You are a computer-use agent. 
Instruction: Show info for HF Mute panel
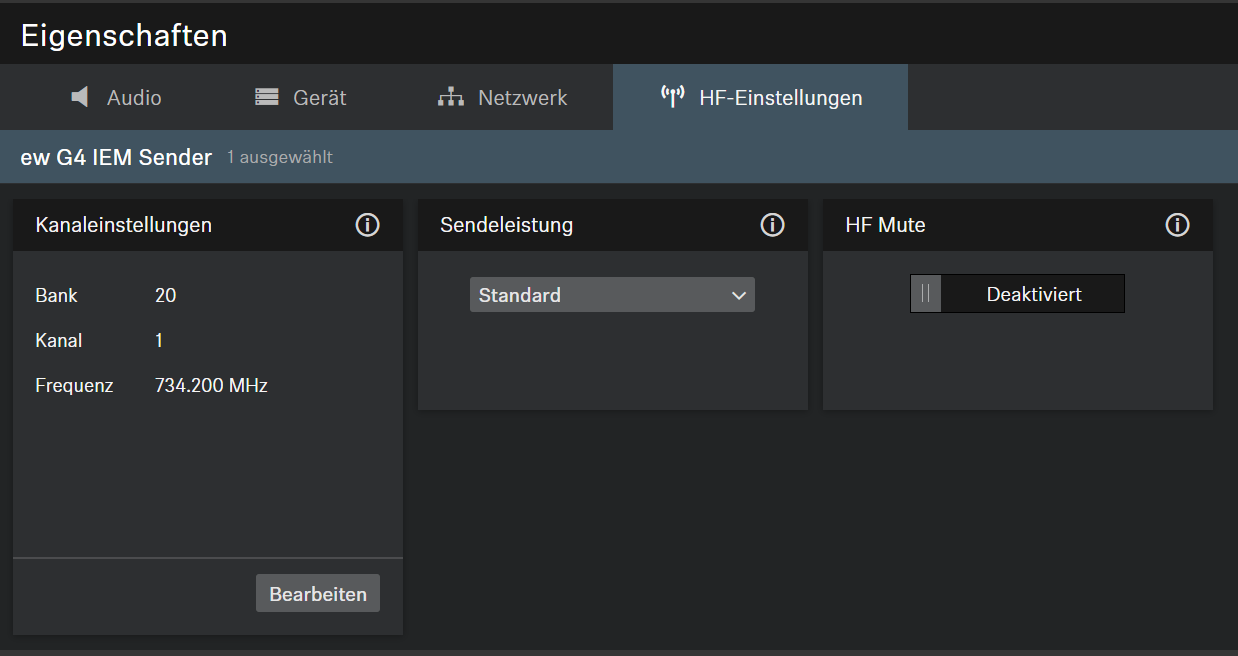(1177, 225)
